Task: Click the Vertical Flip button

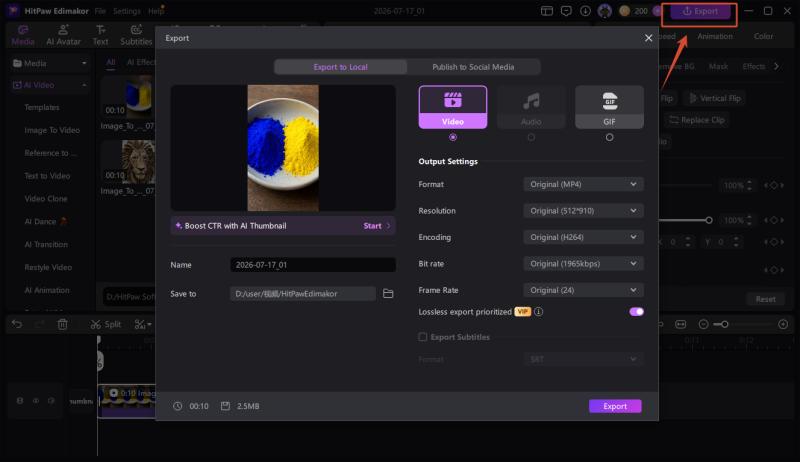Action: pyautogui.click(x=715, y=98)
